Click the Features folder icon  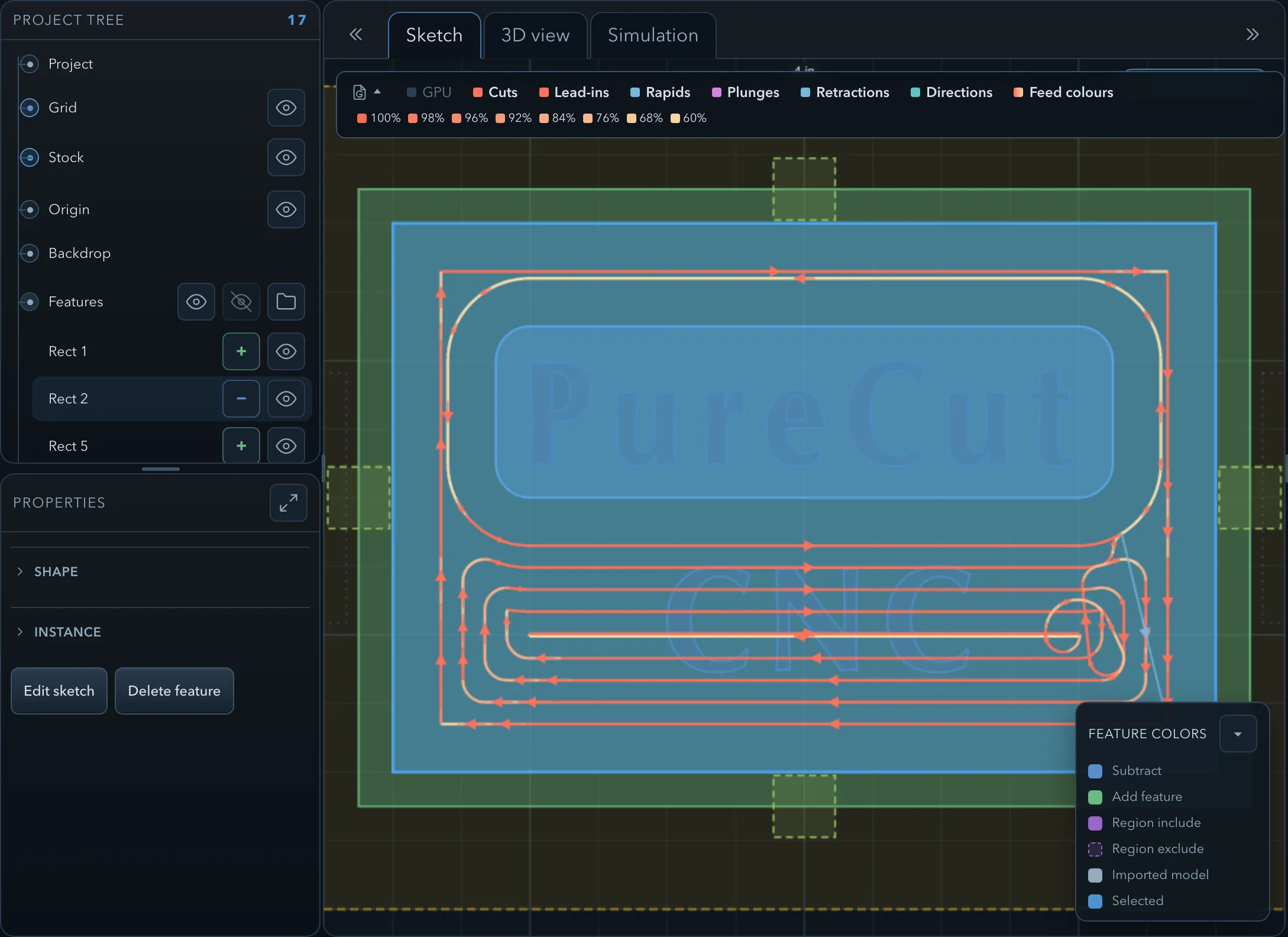coord(286,302)
